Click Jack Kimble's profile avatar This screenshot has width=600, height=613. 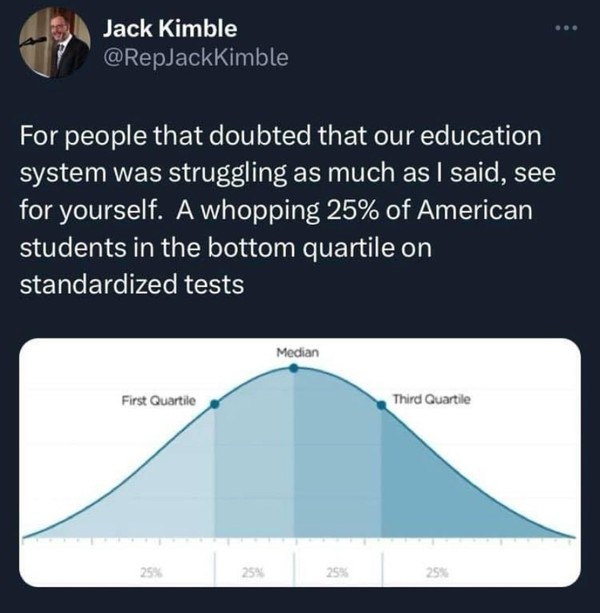point(55,43)
